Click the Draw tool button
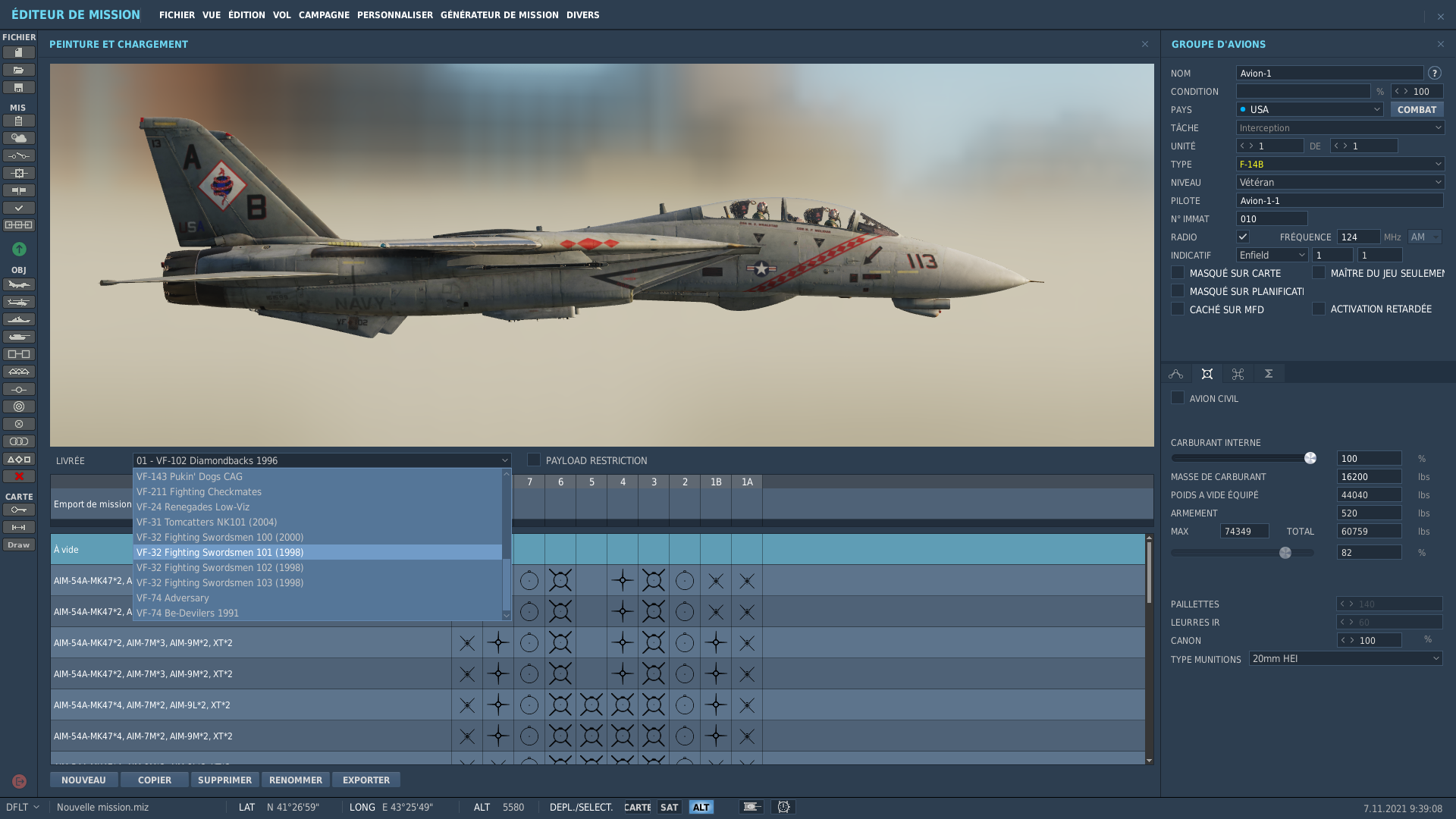 19,544
